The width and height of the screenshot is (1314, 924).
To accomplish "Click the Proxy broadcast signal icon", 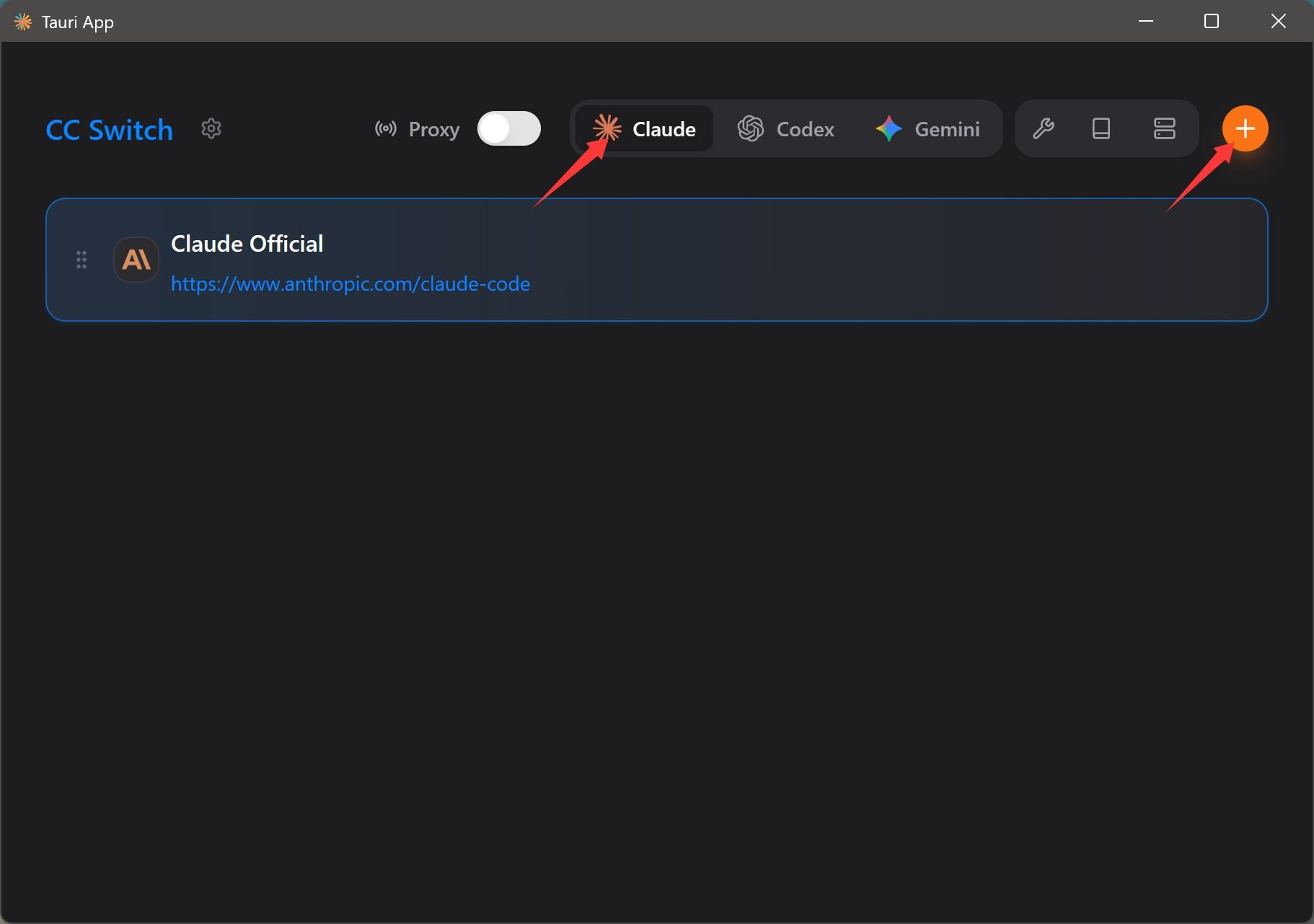I will [x=386, y=129].
